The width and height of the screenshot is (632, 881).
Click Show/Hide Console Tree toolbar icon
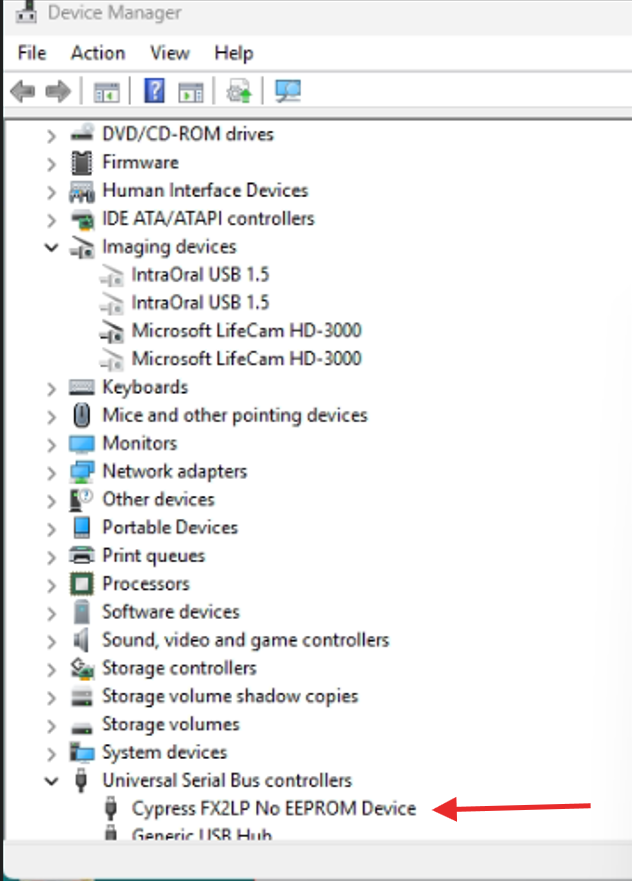[106, 92]
